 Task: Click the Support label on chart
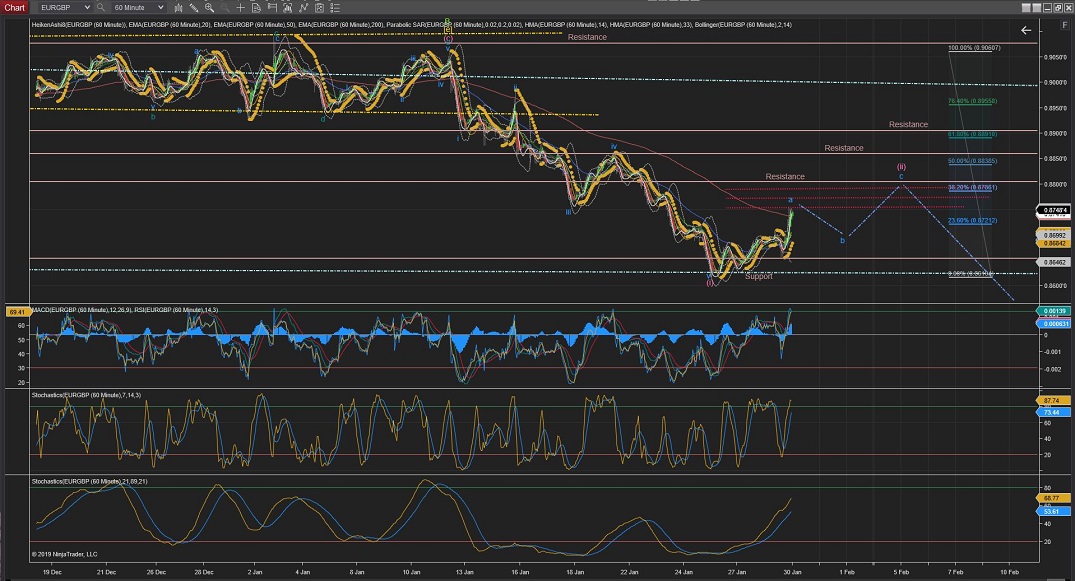coord(758,276)
